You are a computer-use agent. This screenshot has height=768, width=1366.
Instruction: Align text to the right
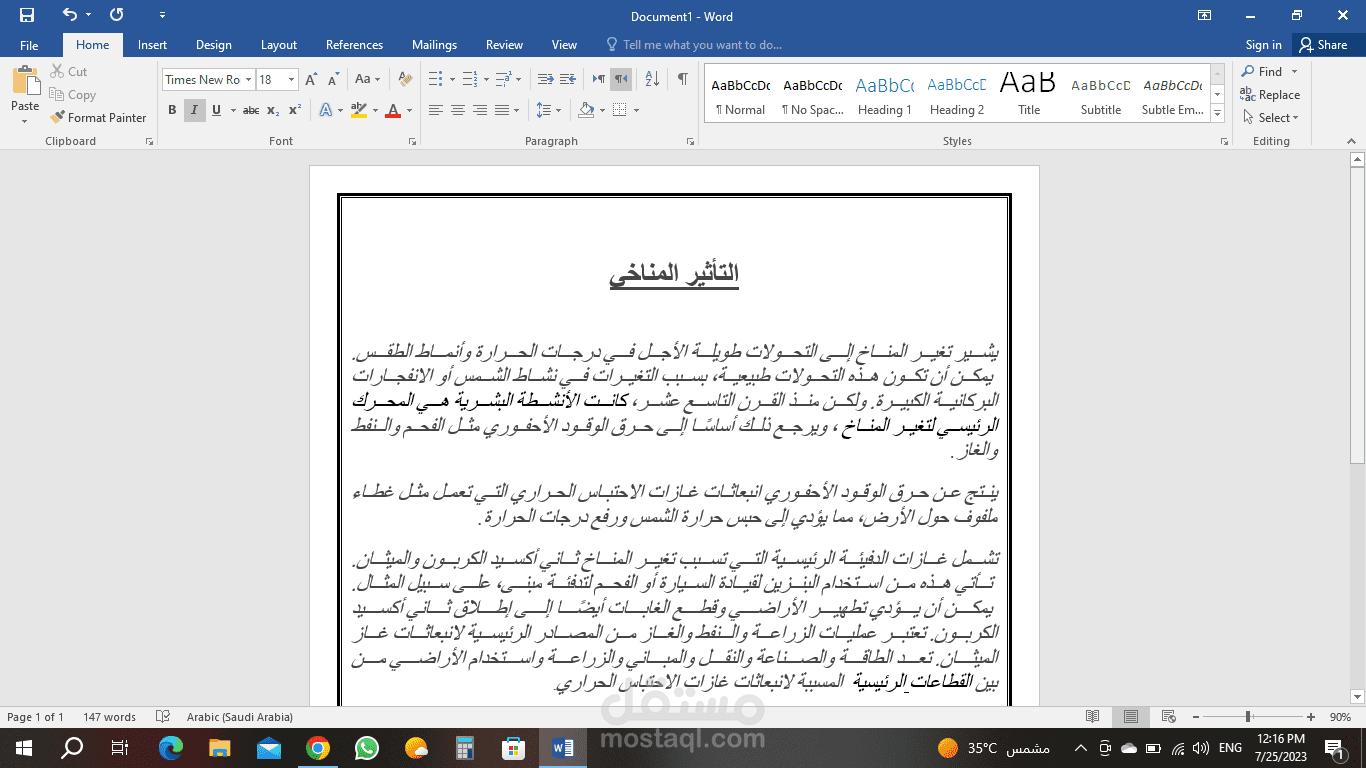(x=480, y=110)
